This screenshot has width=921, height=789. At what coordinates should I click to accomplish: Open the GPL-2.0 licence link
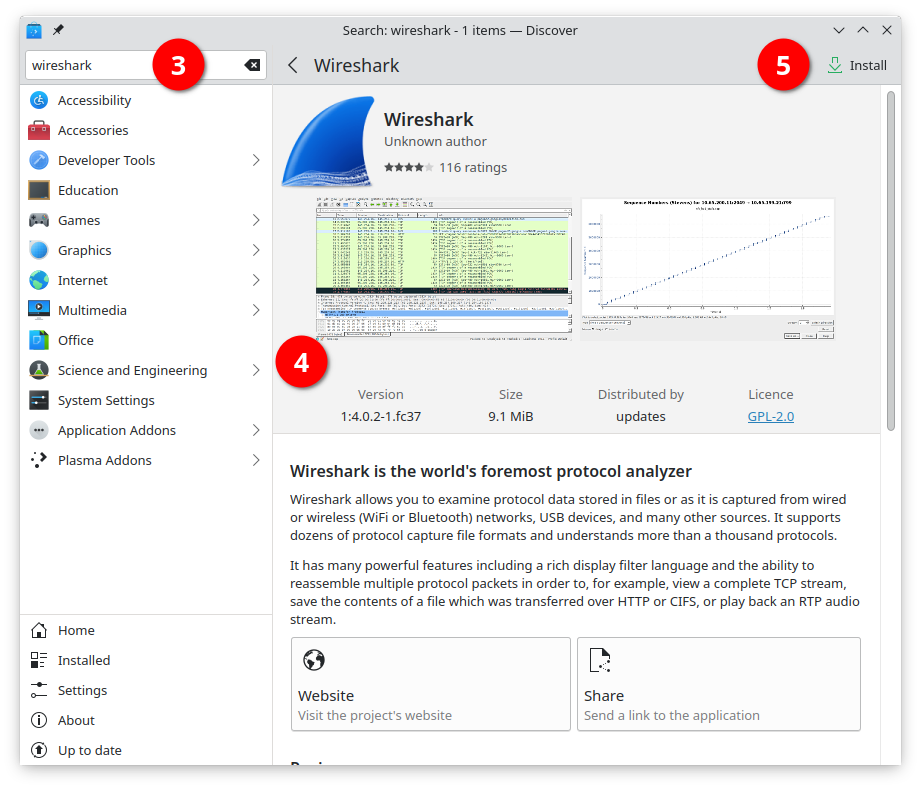770,416
